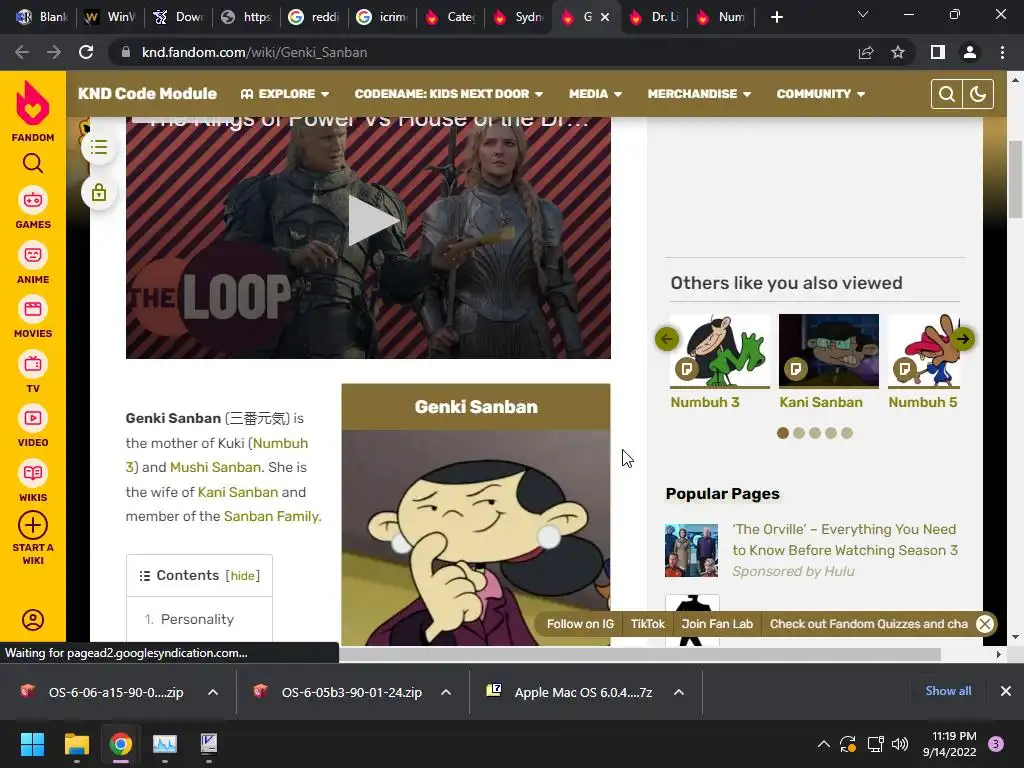1024x768 pixels.
Task: Open the tab search chevron
Action: [x=863, y=14]
